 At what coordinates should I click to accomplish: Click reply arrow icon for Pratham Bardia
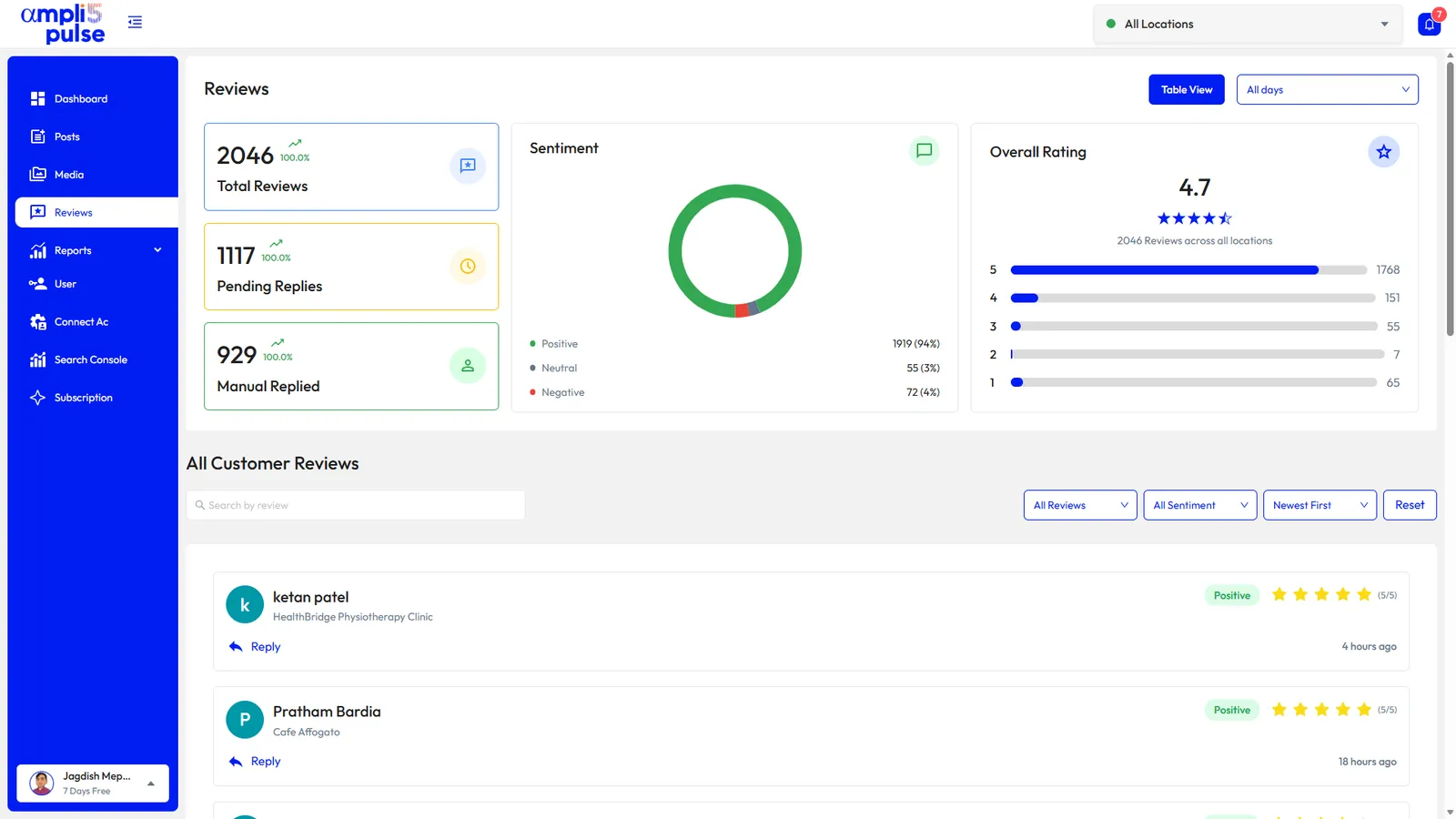[236, 762]
